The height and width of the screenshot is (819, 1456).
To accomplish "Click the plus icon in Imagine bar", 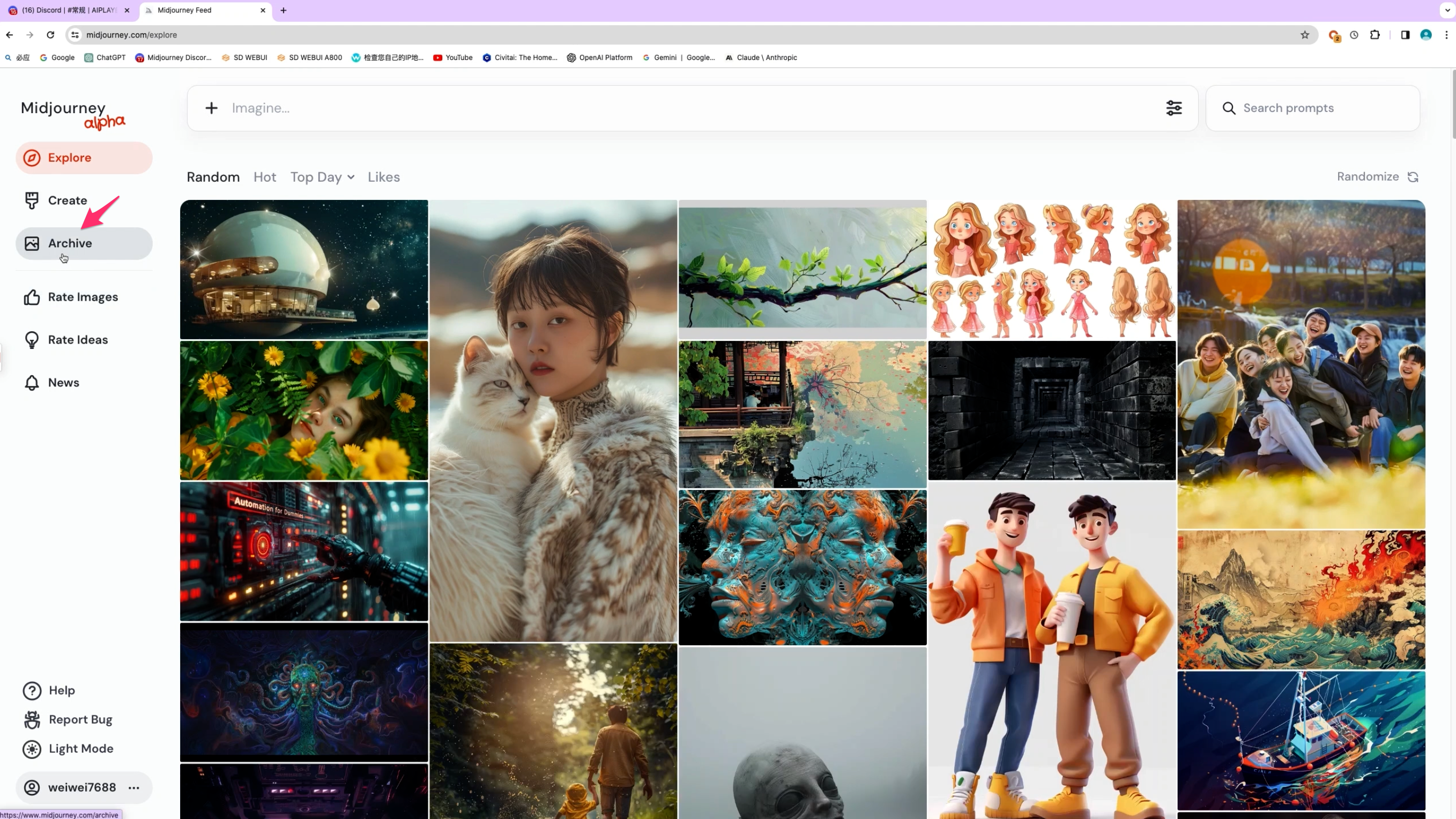I will [x=211, y=108].
